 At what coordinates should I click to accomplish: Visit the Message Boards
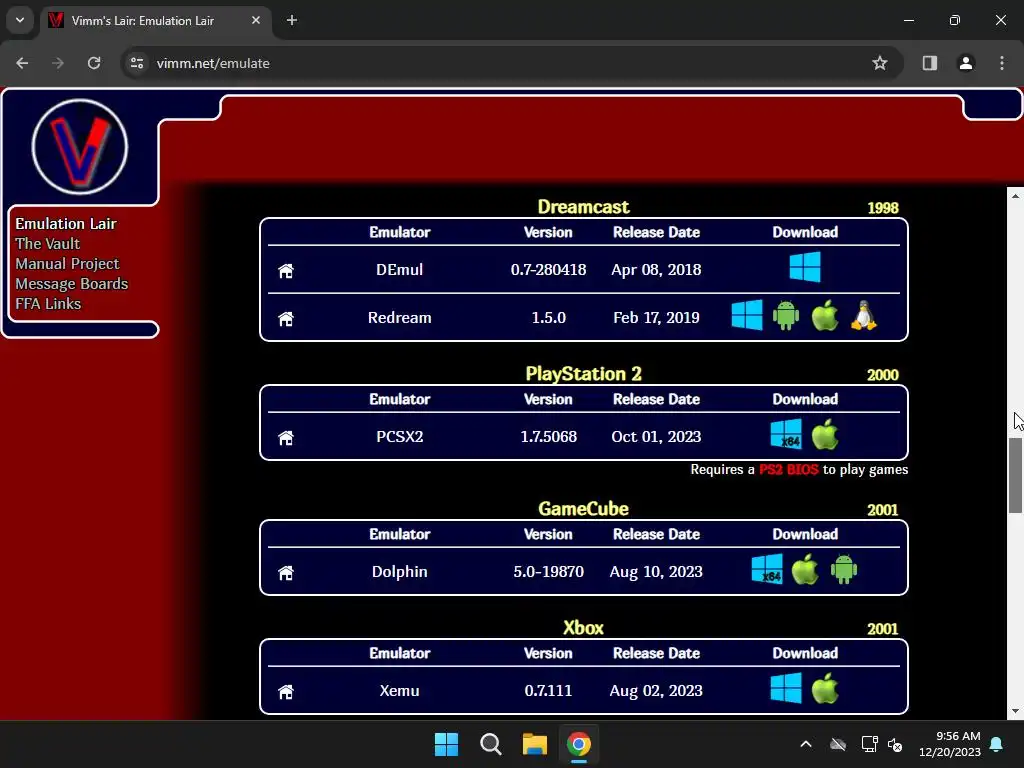[72, 284]
